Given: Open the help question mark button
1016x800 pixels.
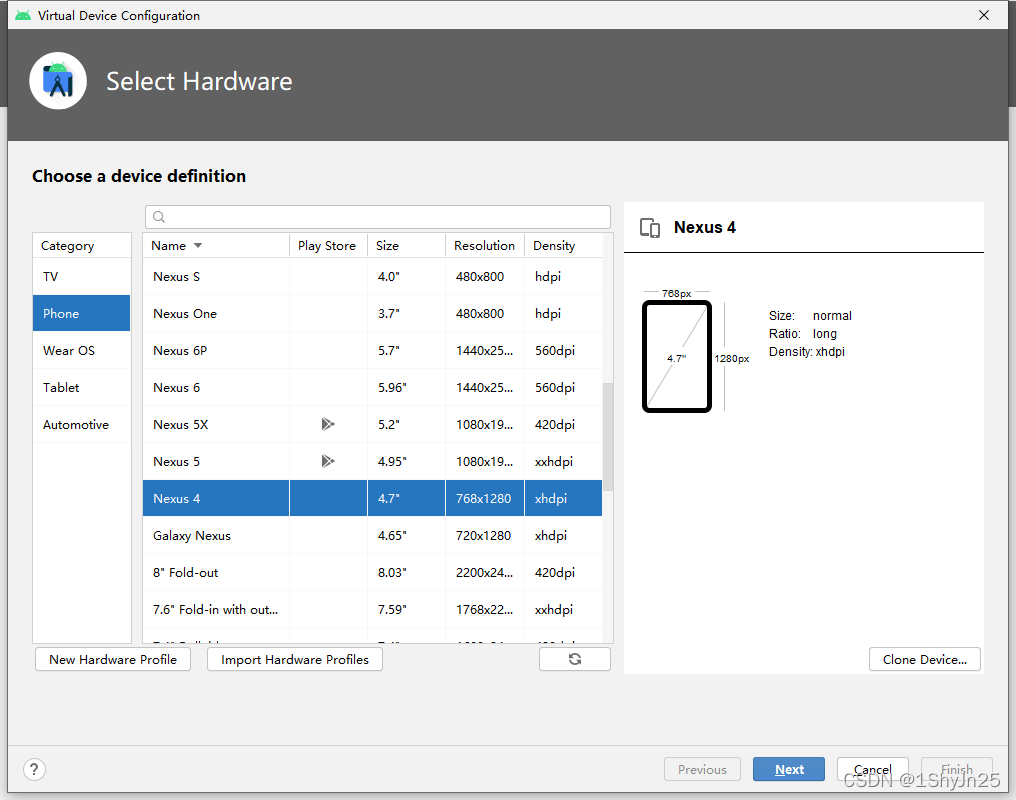Looking at the screenshot, I should pos(34,770).
